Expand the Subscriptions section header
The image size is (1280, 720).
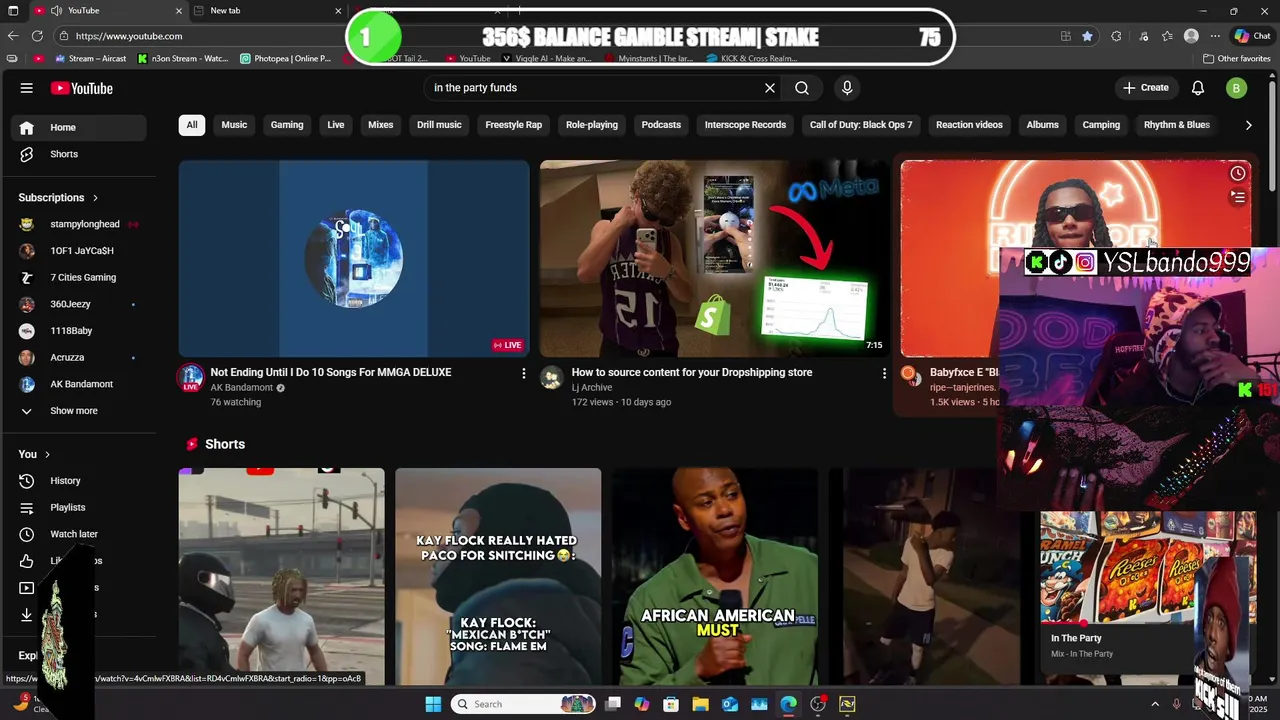tap(59, 198)
